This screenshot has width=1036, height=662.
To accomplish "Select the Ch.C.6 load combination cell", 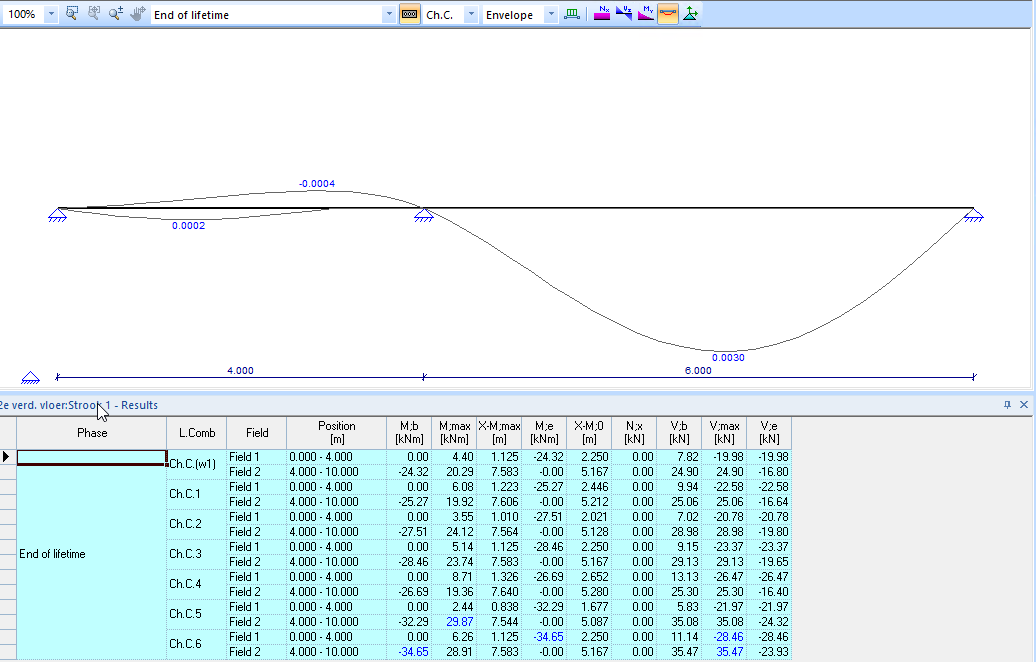I will pyautogui.click(x=197, y=644).
